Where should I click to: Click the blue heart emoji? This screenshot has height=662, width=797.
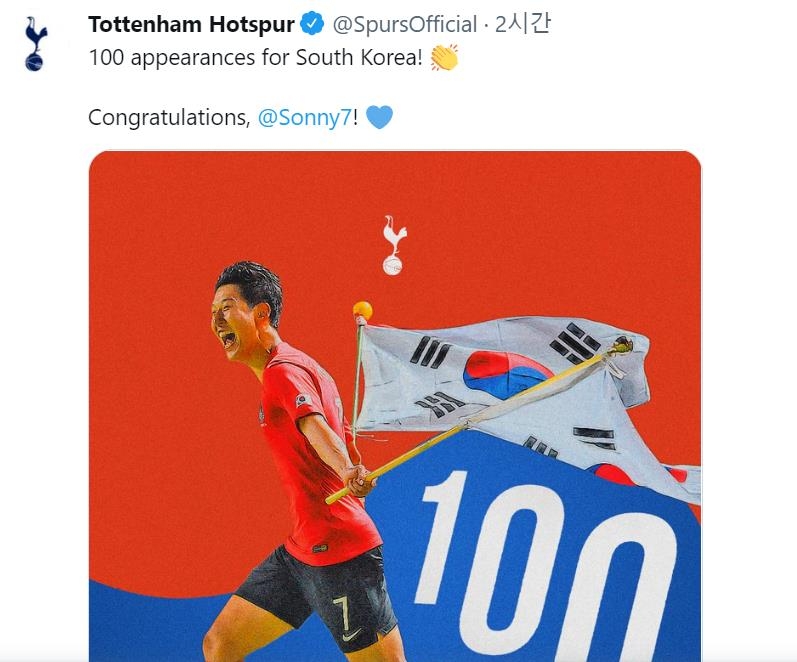point(379,118)
